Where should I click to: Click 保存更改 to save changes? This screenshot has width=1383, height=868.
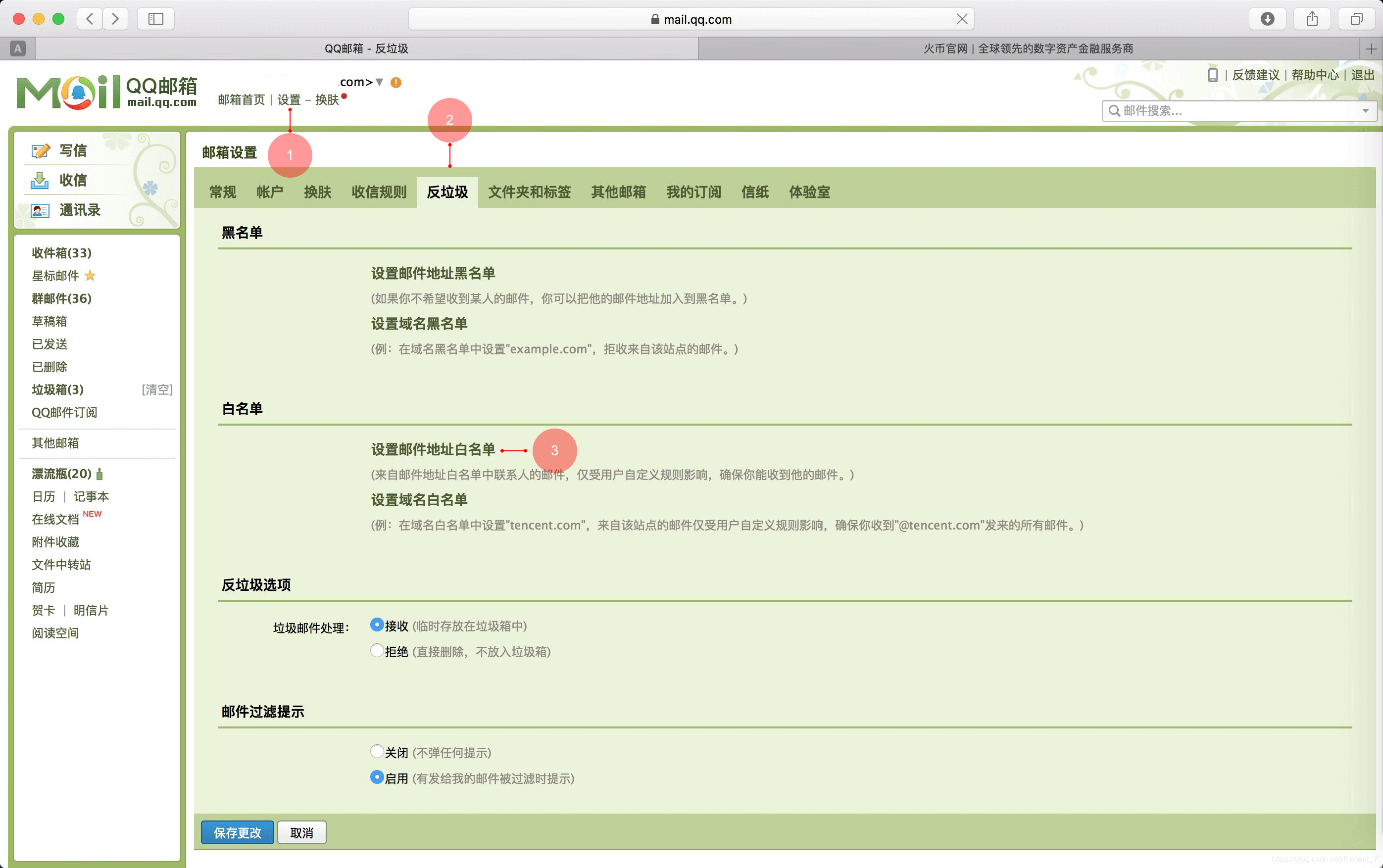(x=237, y=832)
